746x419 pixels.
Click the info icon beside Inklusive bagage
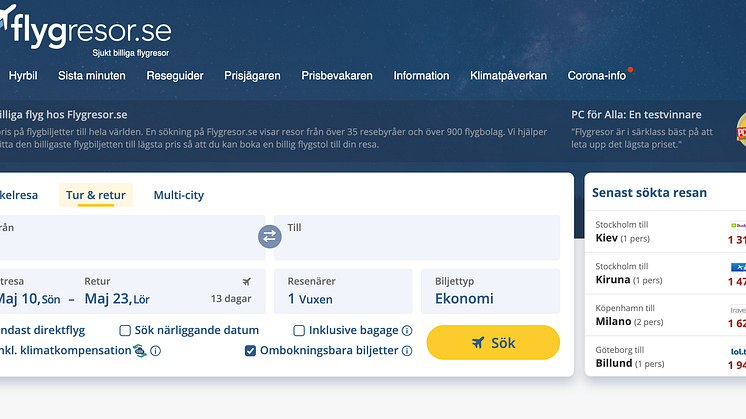pyautogui.click(x=407, y=330)
